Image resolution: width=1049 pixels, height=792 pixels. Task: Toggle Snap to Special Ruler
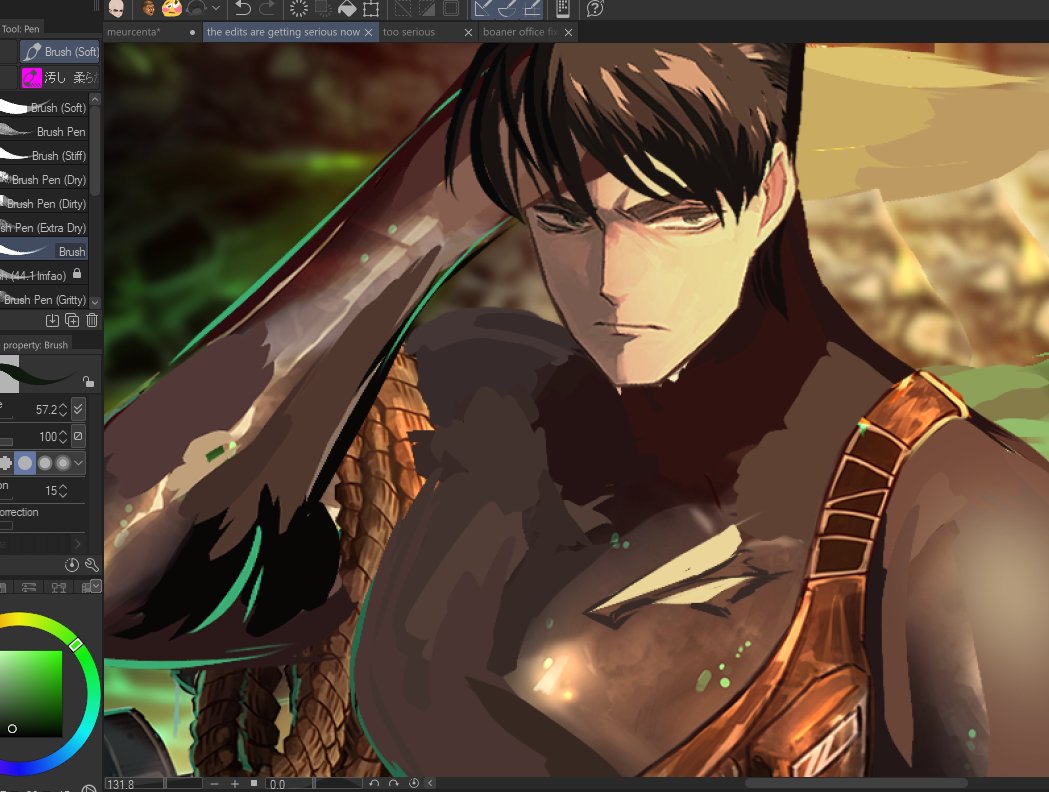coord(507,8)
